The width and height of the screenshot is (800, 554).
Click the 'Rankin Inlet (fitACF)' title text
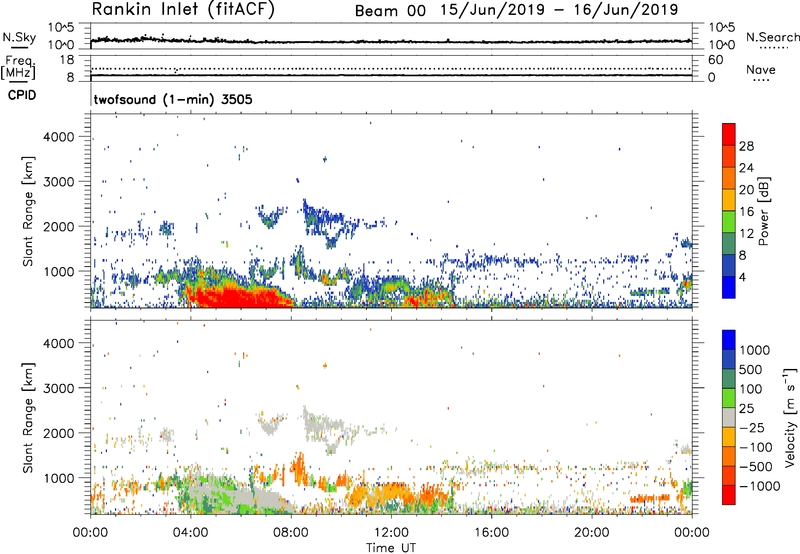pos(183,10)
